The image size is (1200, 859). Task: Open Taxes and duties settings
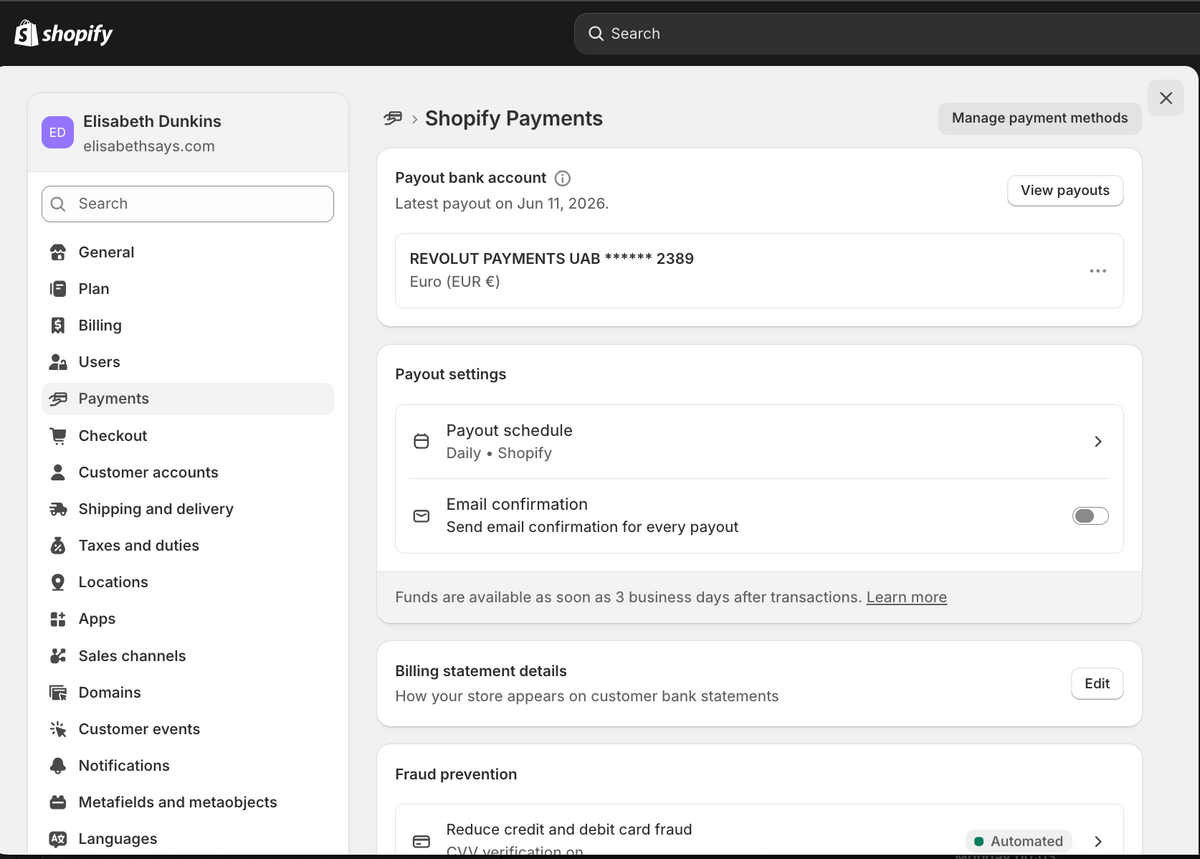pos(188,545)
